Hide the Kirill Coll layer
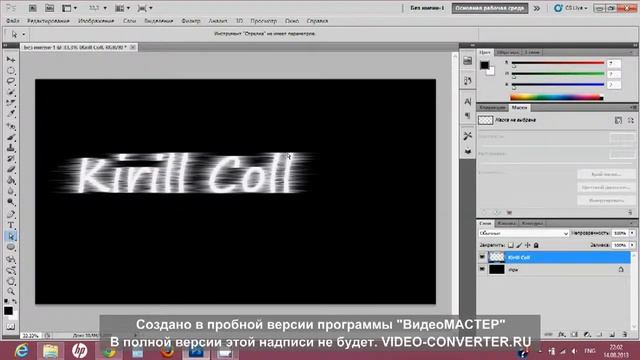The height and width of the screenshot is (360, 640). (482, 257)
